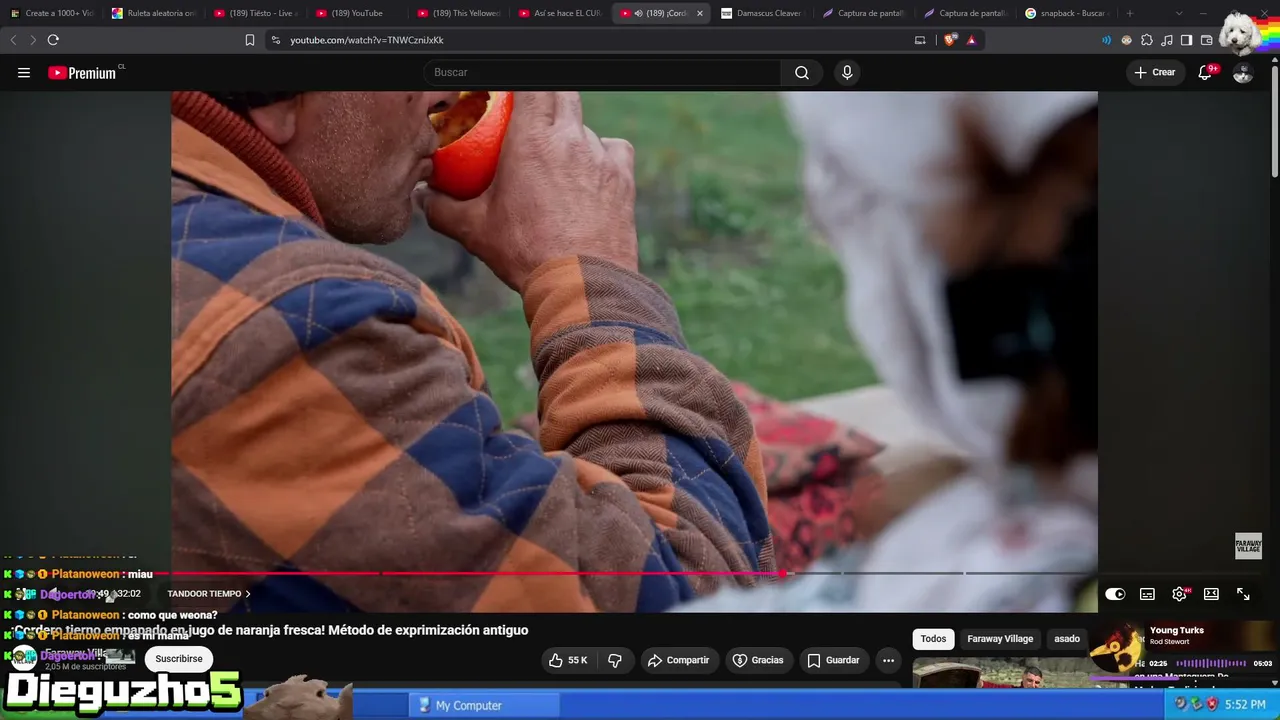
Task: Save the video with Guardar button
Action: coord(833,660)
